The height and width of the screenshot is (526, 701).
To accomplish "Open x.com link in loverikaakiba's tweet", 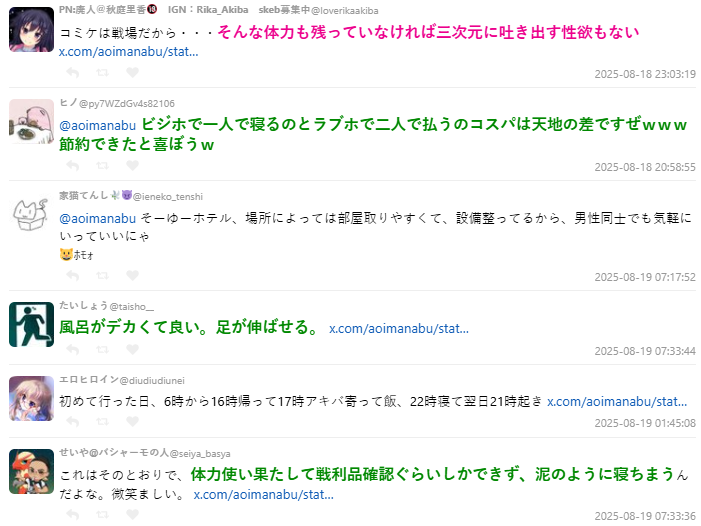I will [x=129, y=52].
